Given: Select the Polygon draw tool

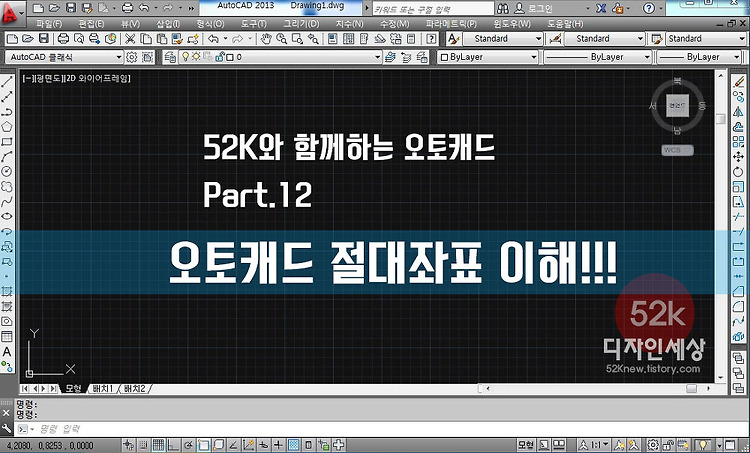Looking at the screenshot, I should 7,127.
